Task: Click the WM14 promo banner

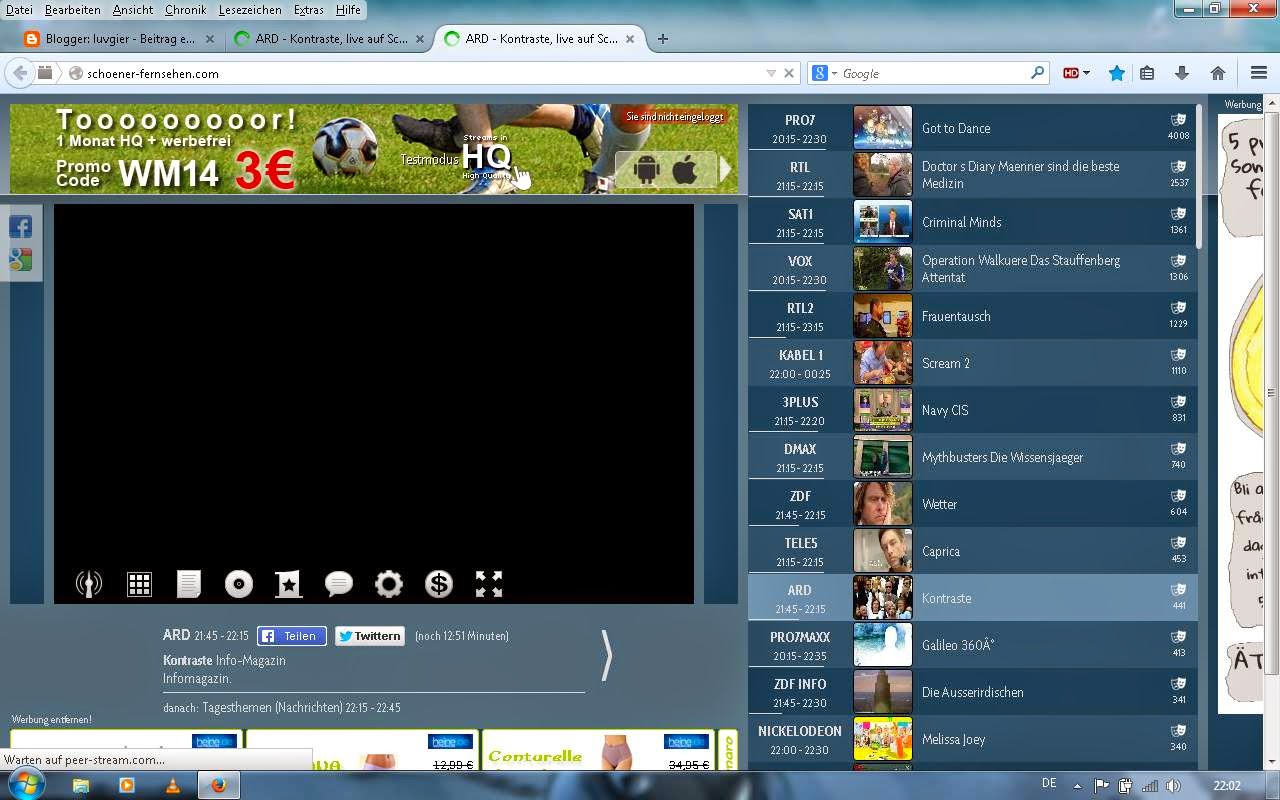Action: (373, 149)
